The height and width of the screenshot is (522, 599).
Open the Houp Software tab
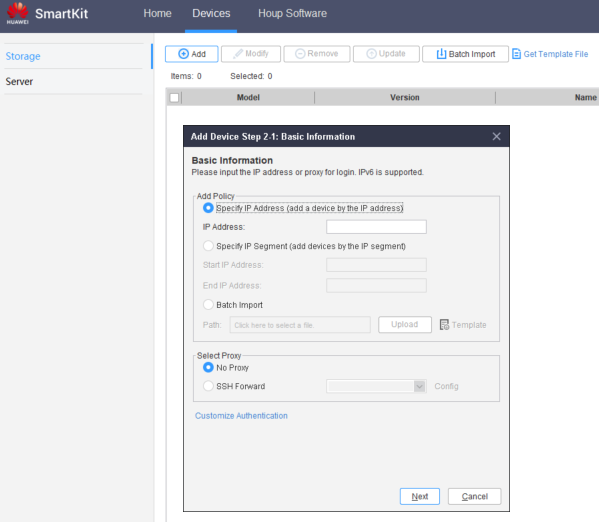click(292, 13)
